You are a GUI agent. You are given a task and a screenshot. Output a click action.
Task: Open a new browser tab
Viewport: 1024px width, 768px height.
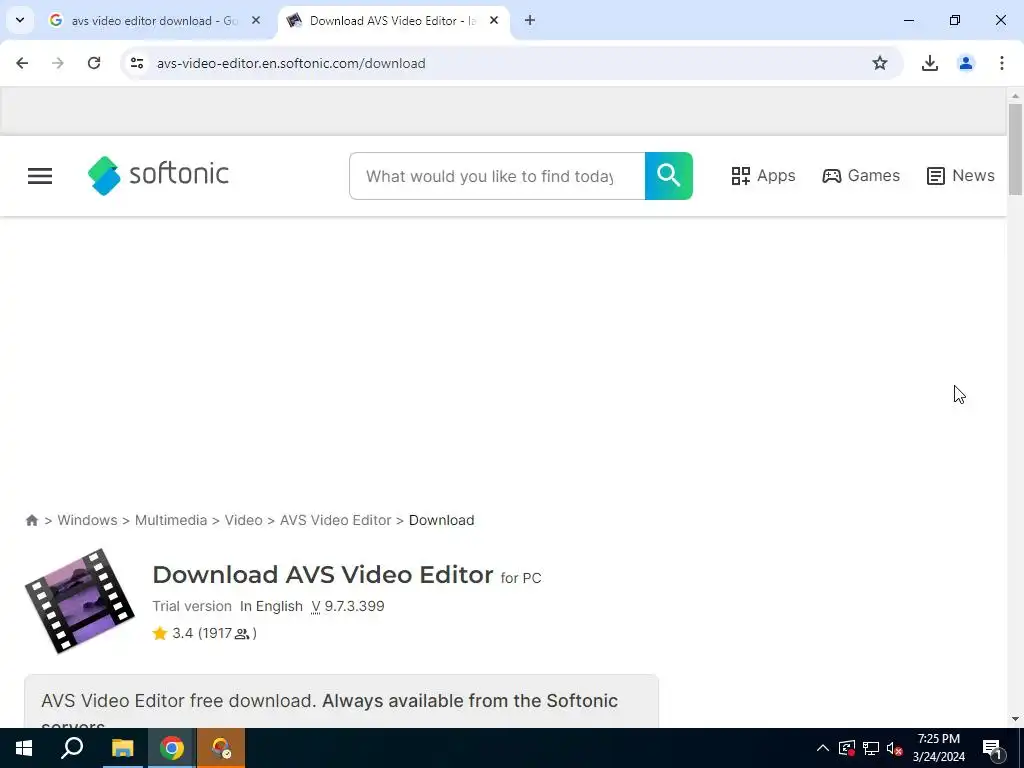530,21
